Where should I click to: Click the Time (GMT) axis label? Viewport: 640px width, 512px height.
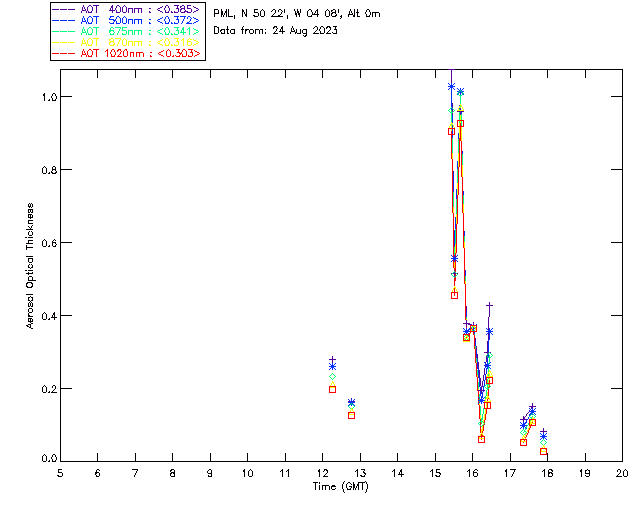tap(341, 487)
